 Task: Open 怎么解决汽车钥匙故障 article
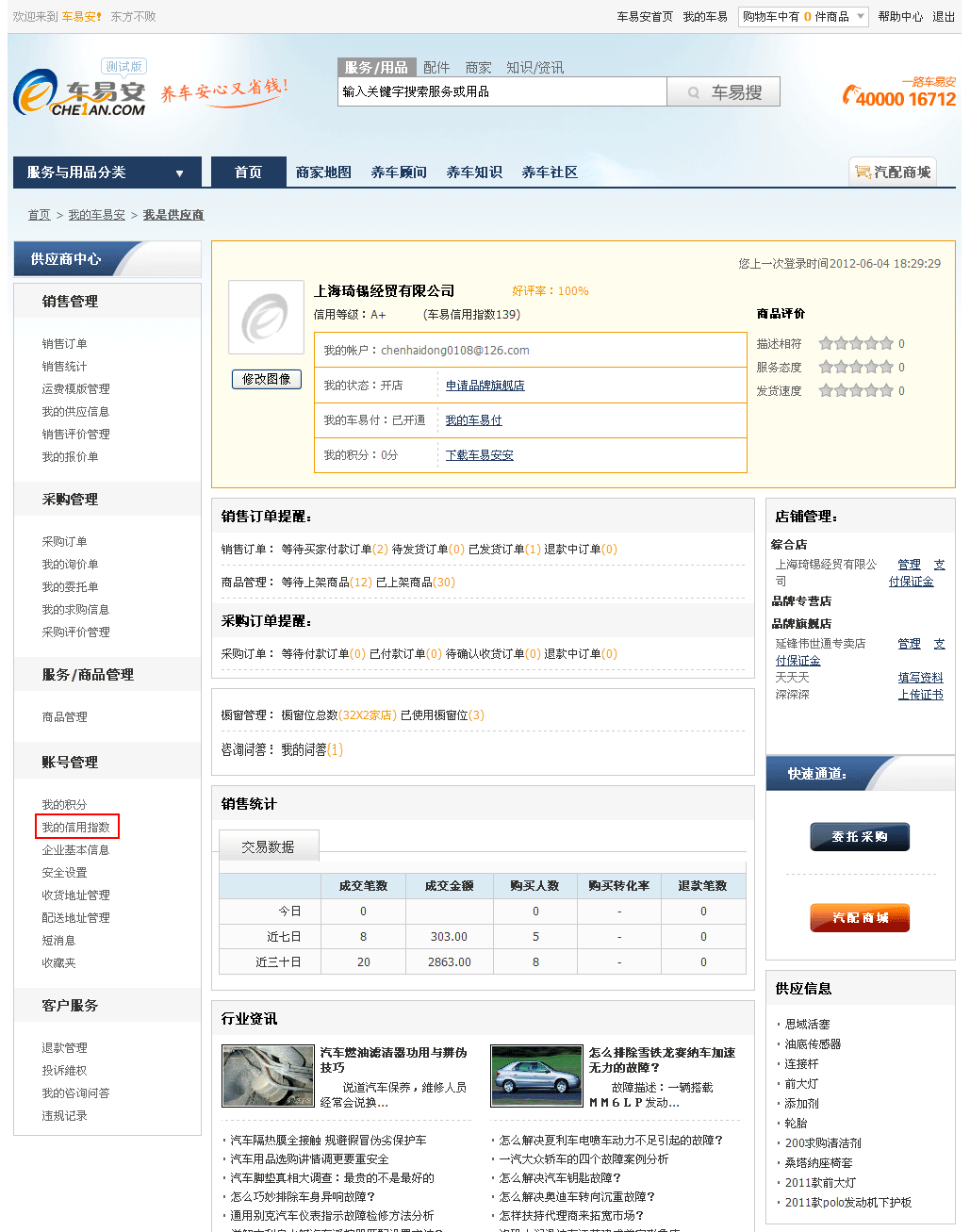(x=560, y=1178)
